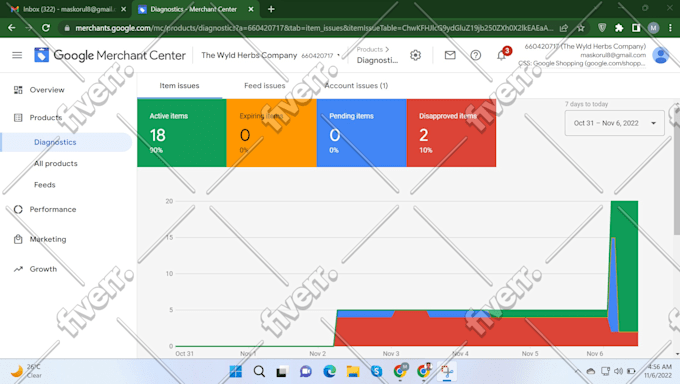
Task: Click the browser address bar URL
Action: pos(314,28)
